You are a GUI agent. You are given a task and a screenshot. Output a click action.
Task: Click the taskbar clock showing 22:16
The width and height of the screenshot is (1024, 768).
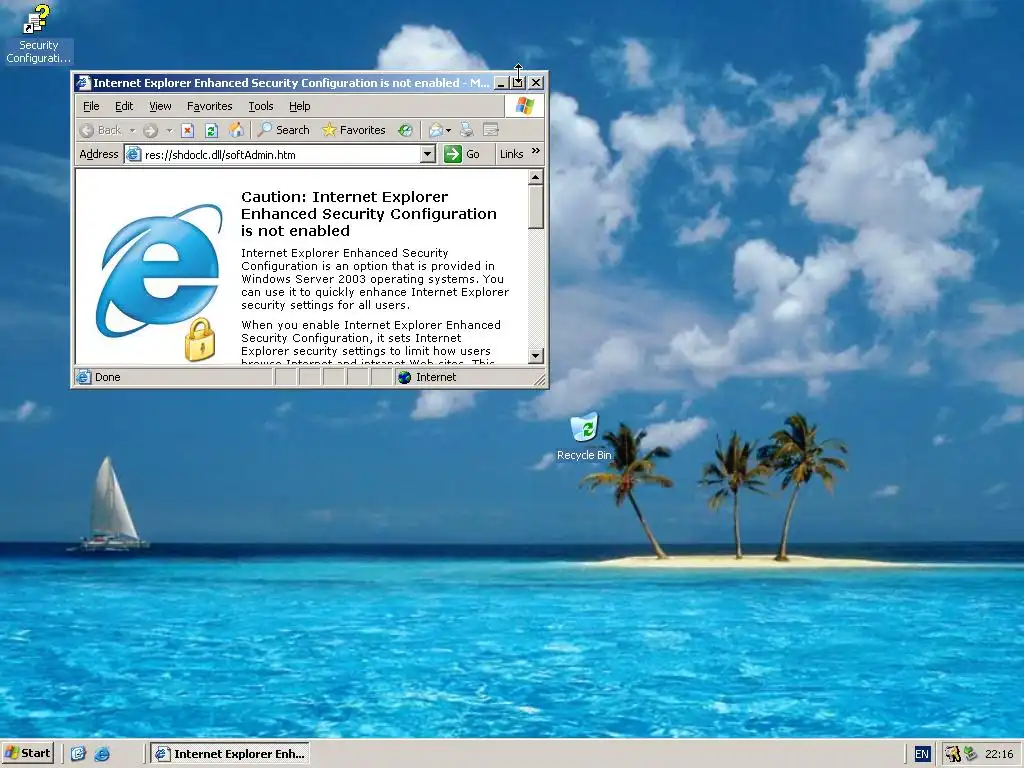999,754
